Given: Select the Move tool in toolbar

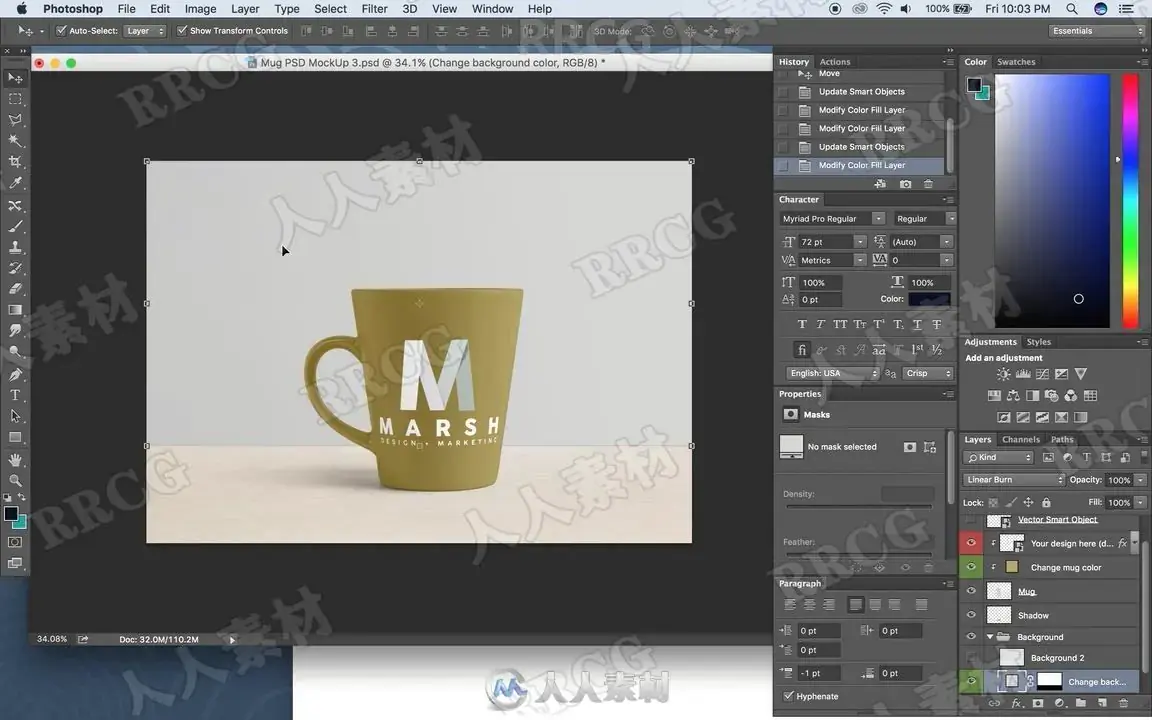Looking at the screenshot, I should tap(15, 78).
